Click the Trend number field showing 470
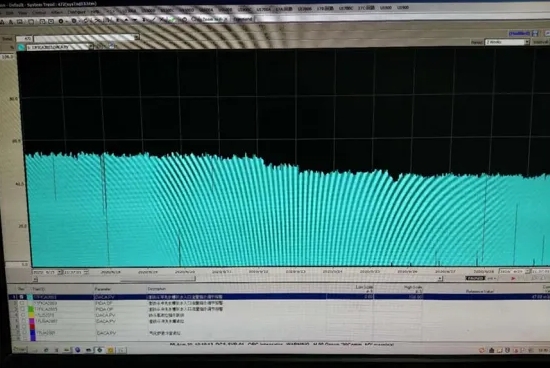 click(24, 39)
